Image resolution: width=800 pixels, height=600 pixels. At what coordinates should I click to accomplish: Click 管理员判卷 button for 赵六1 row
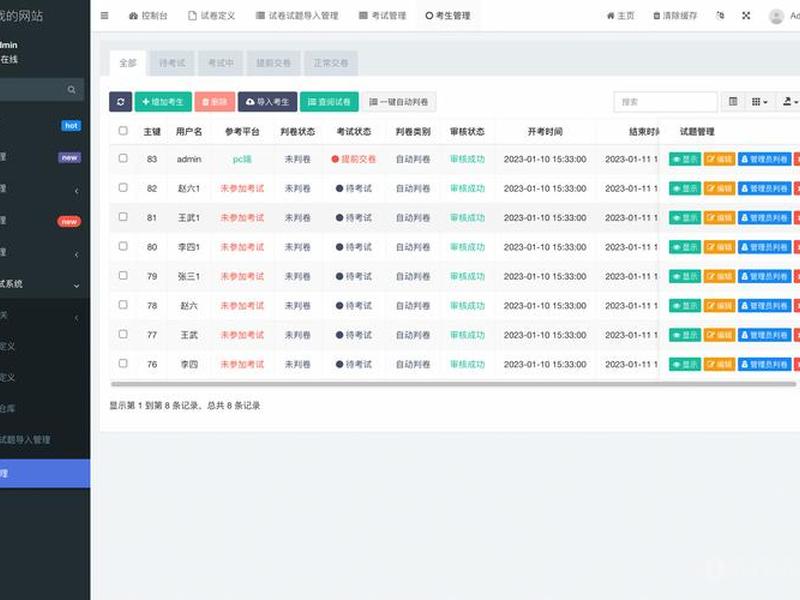764,188
